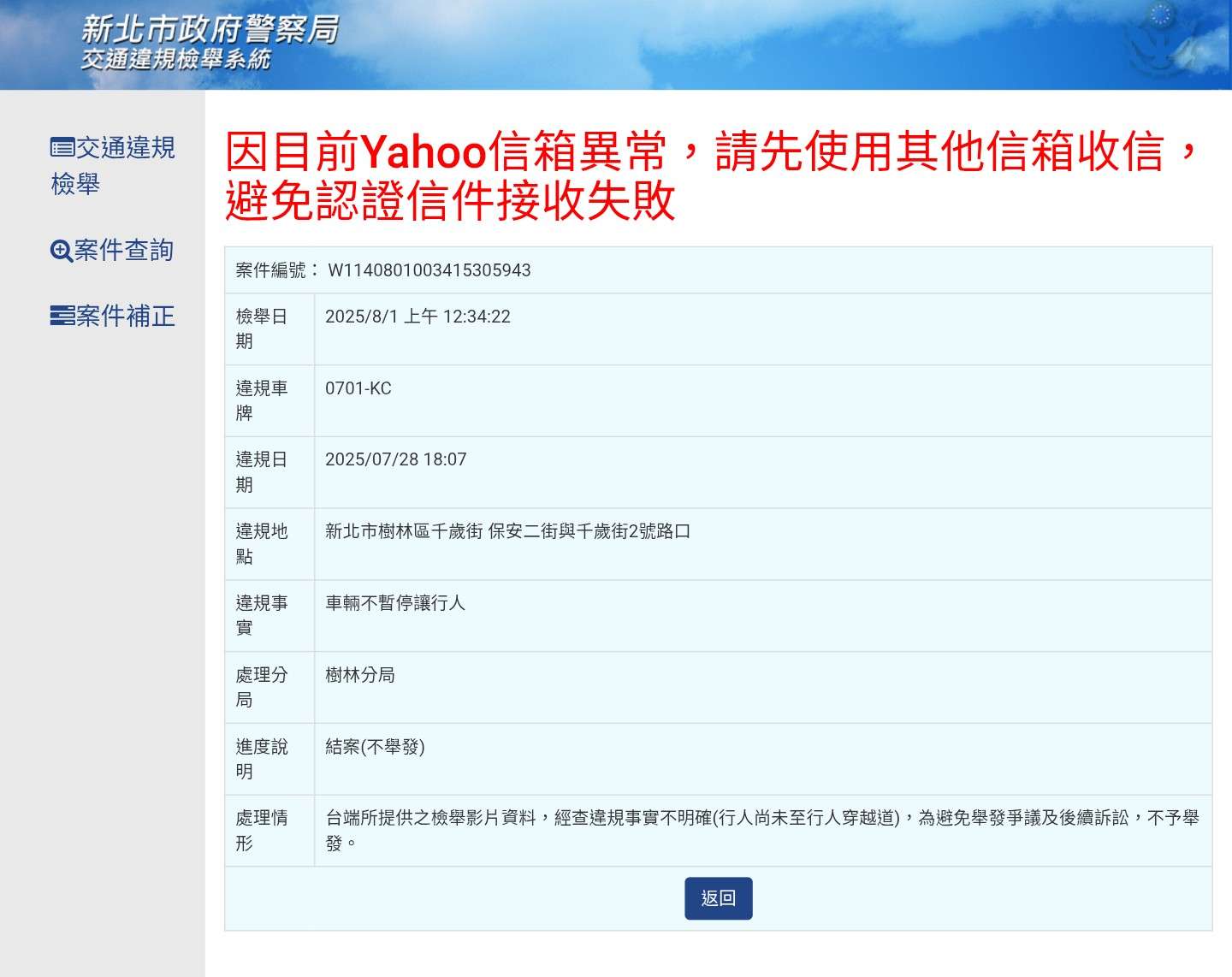1232x977 pixels.
Task: Click the 違規日期 row label
Action: pyautogui.click(x=262, y=472)
